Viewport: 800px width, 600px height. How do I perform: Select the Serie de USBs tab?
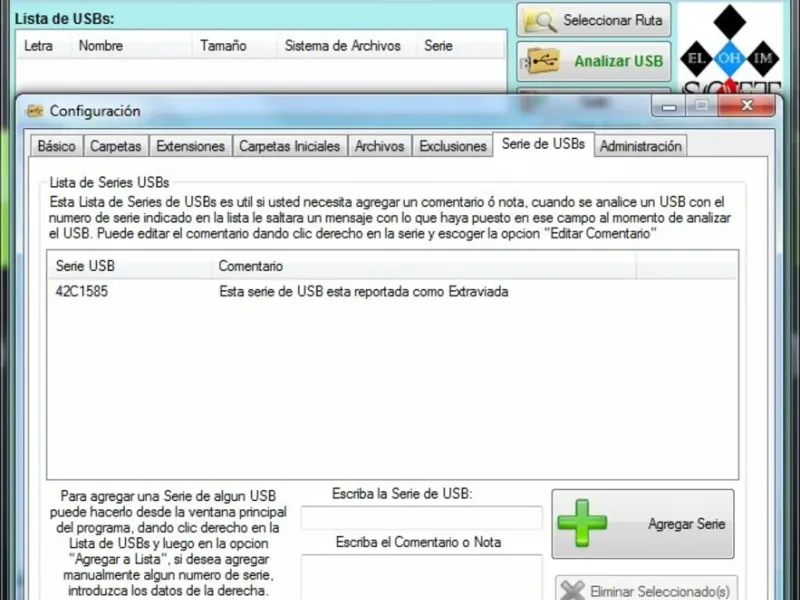pos(543,144)
